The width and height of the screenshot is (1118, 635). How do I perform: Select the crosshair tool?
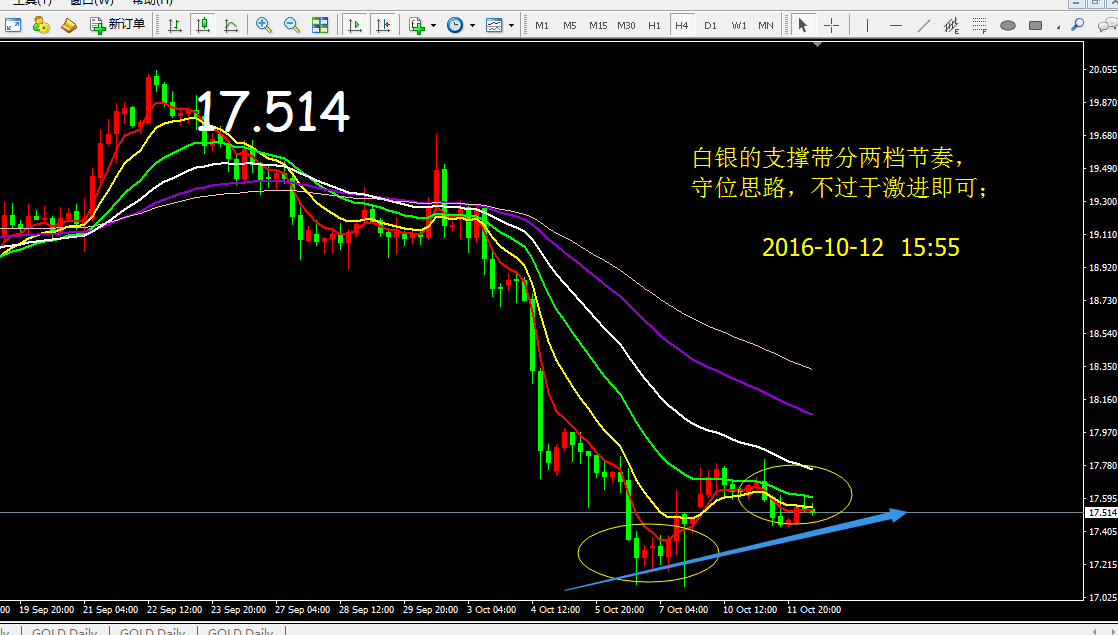pyautogui.click(x=831, y=26)
